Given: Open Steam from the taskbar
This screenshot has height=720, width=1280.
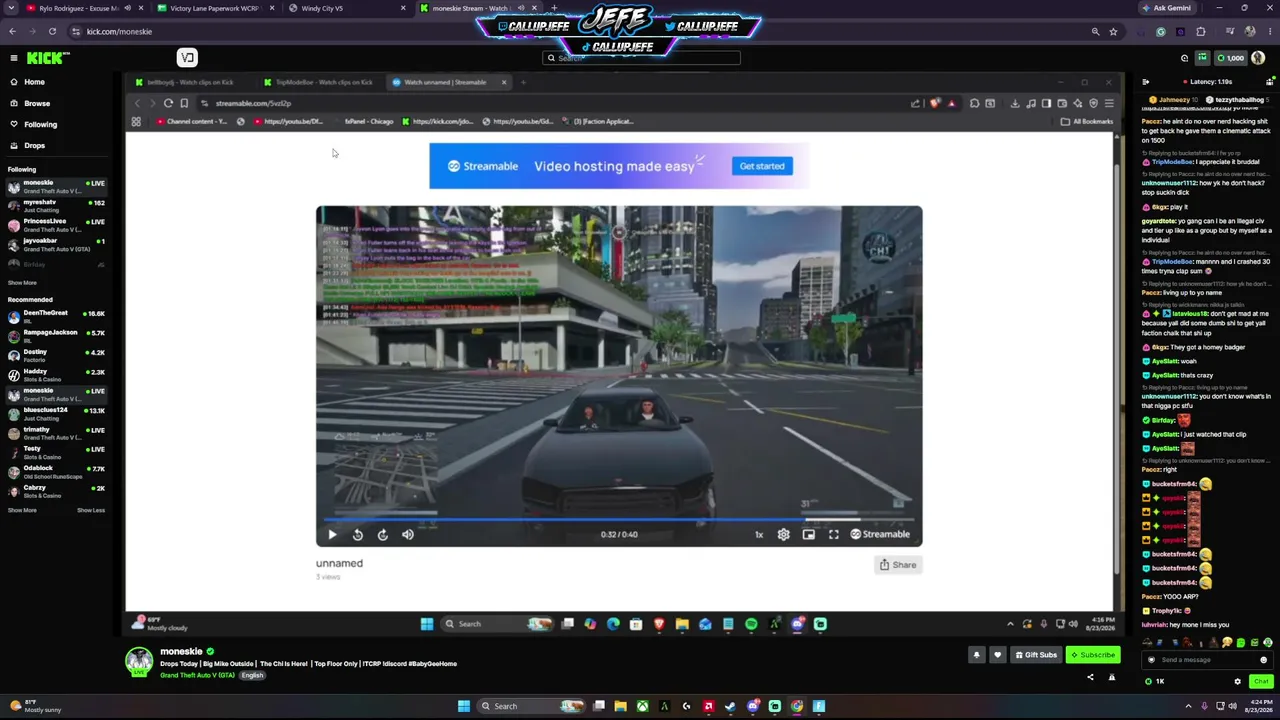Looking at the screenshot, I should click(730, 706).
